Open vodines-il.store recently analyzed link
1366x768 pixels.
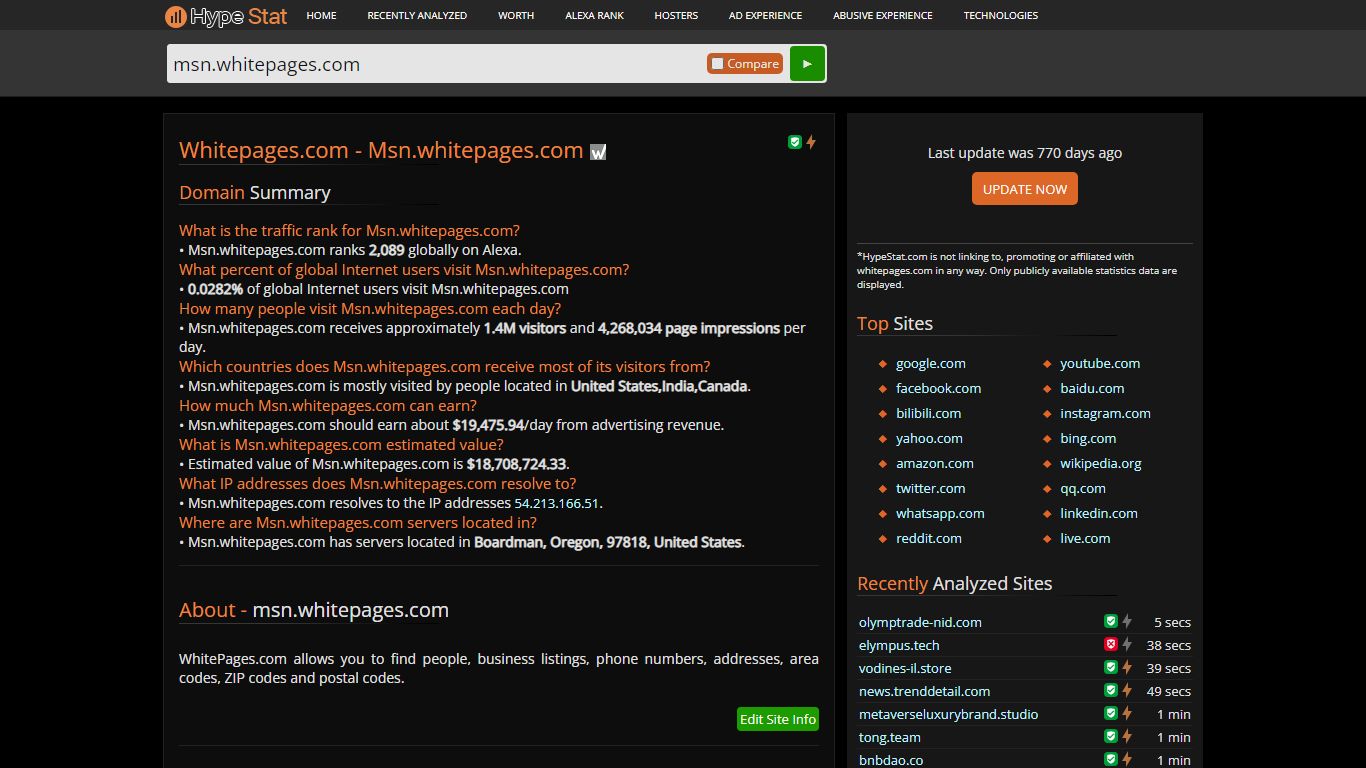pos(905,668)
